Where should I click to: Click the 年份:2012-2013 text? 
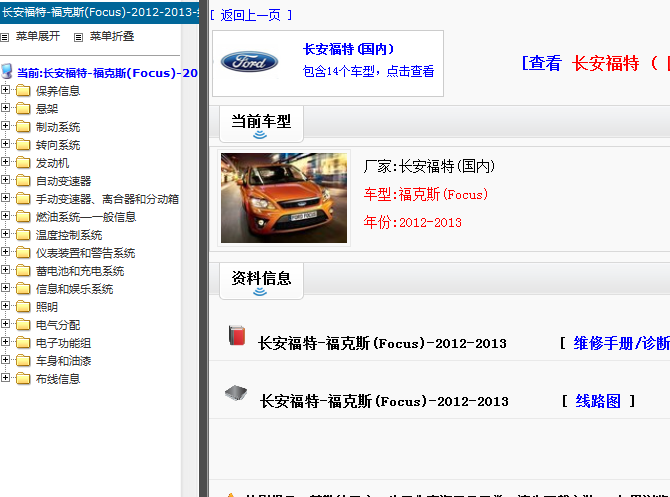412,222
